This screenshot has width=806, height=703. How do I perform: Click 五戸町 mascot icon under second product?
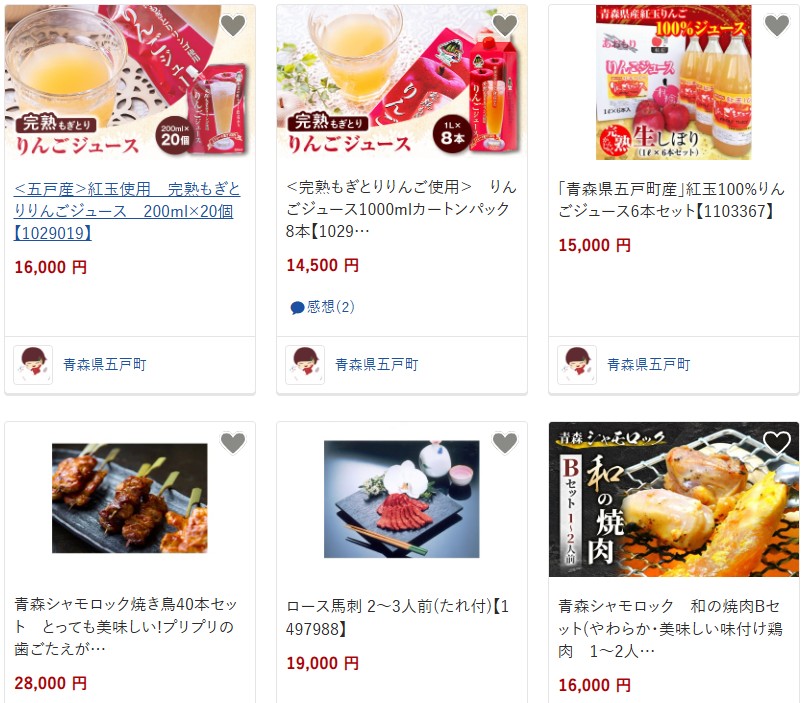click(305, 365)
